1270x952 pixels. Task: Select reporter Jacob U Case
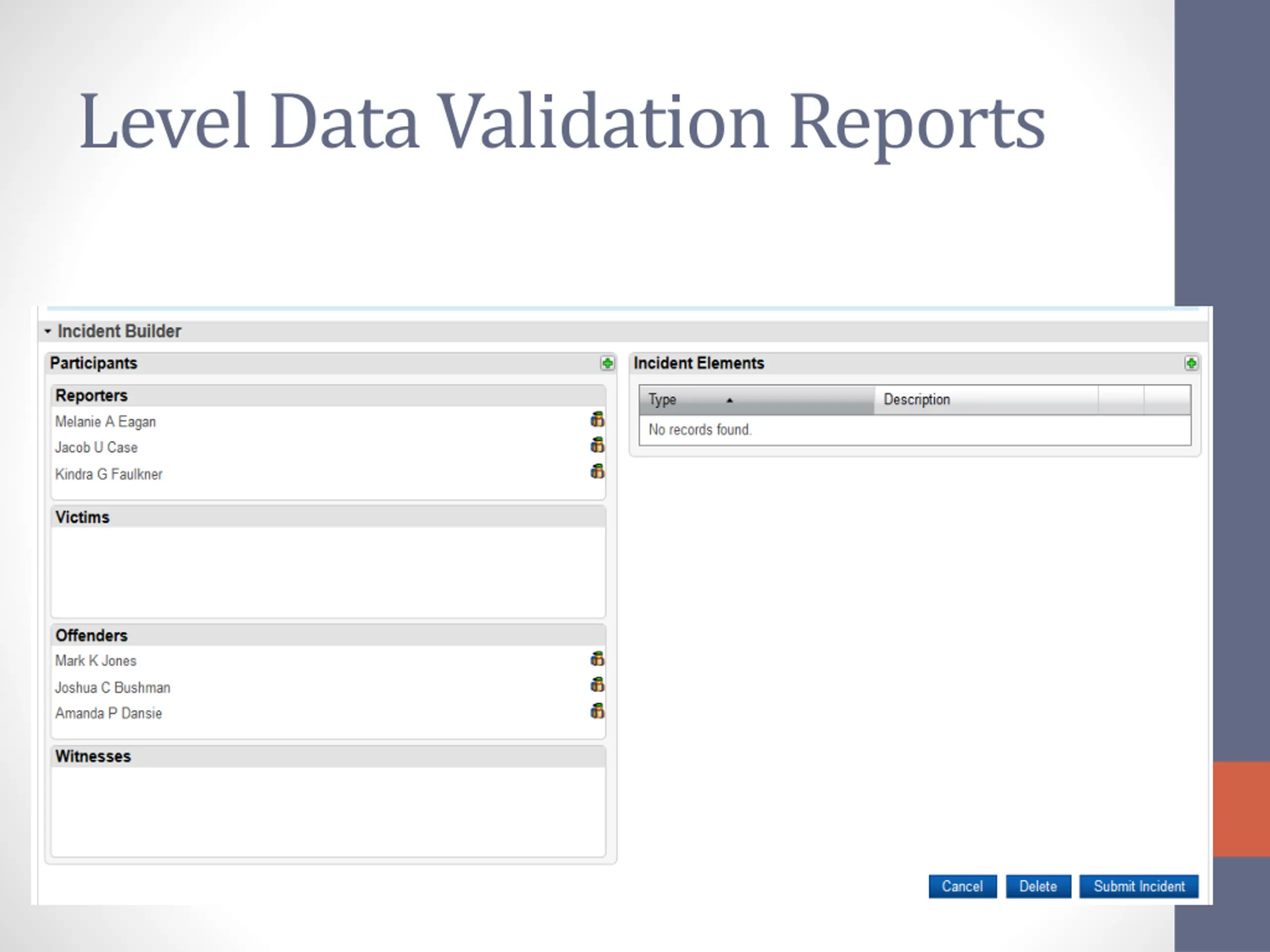(x=96, y=448)
